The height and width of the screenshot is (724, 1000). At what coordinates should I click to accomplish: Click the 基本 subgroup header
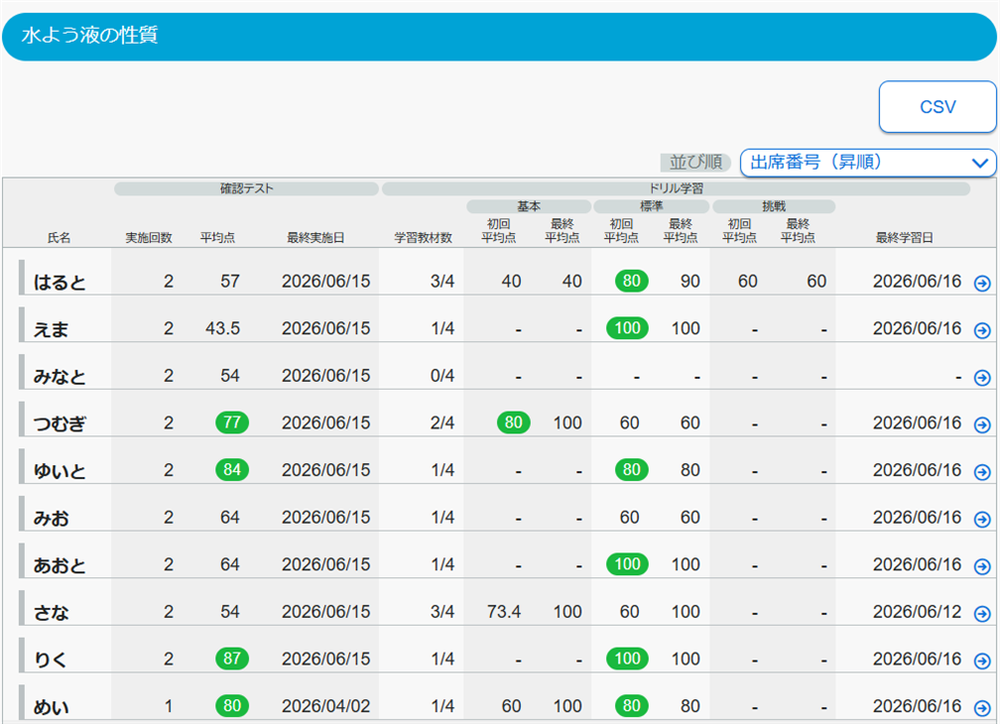pyautogui.click(x=529, y=207)
